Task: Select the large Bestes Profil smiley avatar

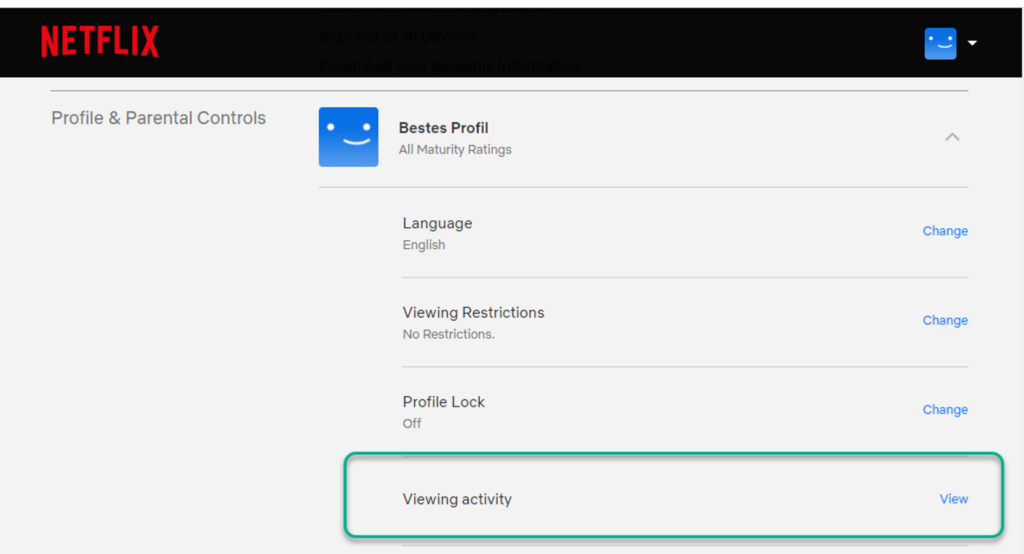Action: [x=348, y=137]
